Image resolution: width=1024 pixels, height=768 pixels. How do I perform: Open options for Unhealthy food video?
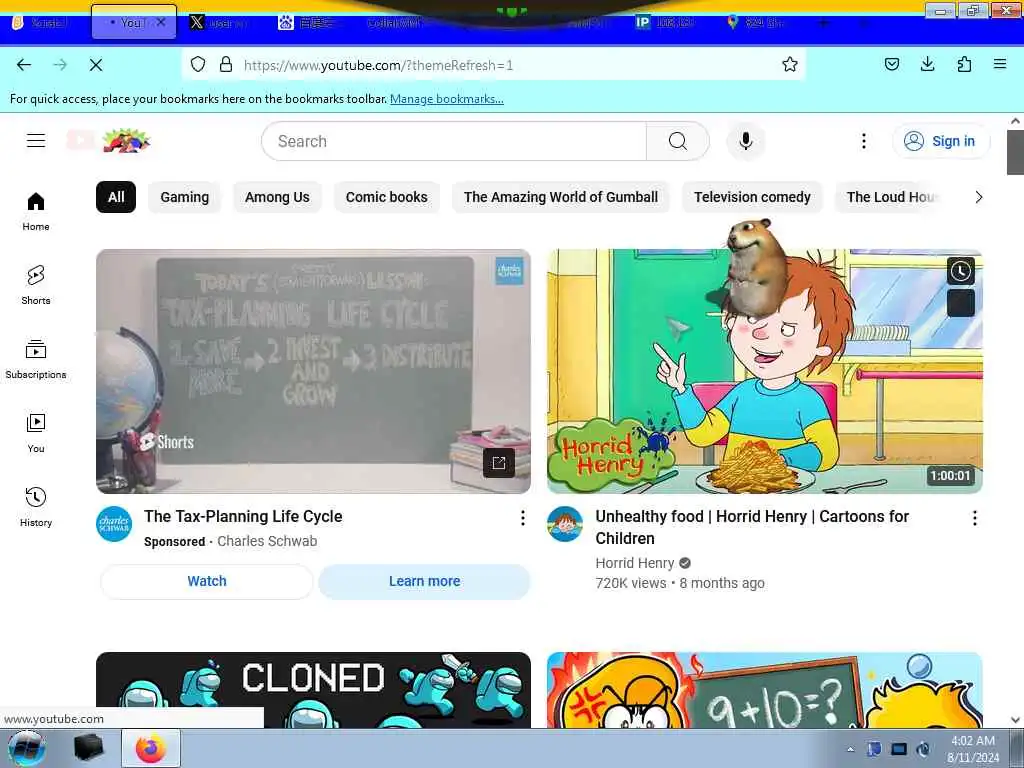(974, 518)
